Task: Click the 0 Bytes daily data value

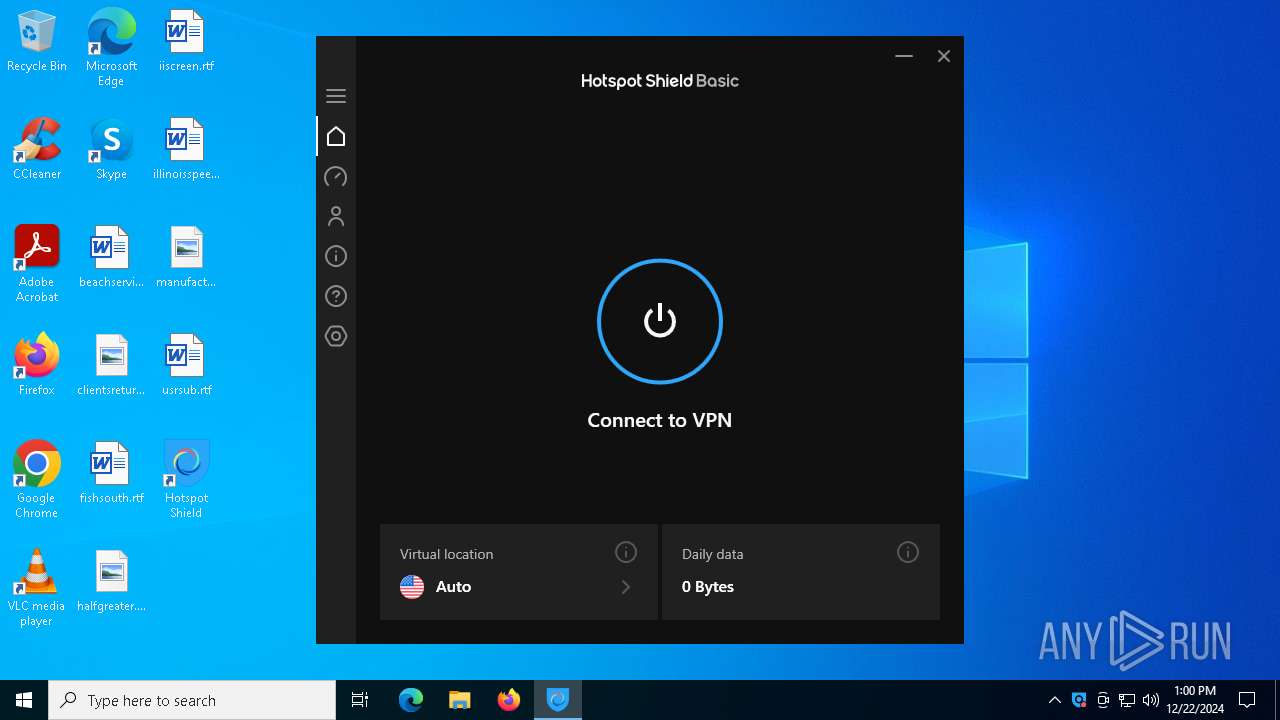Action: click(x=708, y=587)
